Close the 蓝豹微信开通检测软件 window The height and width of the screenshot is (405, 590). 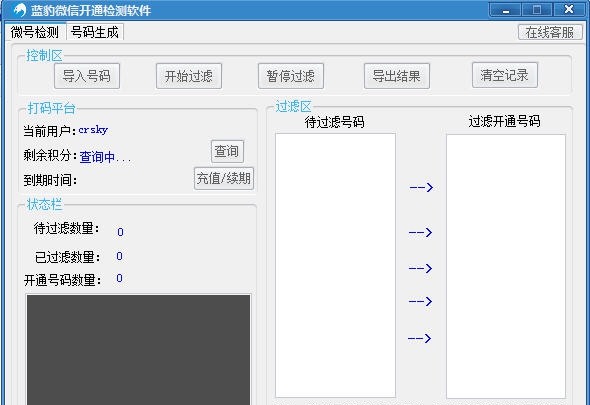pos(569,10)
